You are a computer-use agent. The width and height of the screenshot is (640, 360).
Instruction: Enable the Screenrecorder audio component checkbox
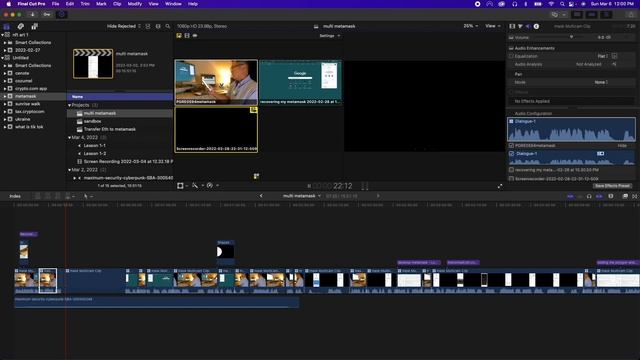[x=511, y=178]
